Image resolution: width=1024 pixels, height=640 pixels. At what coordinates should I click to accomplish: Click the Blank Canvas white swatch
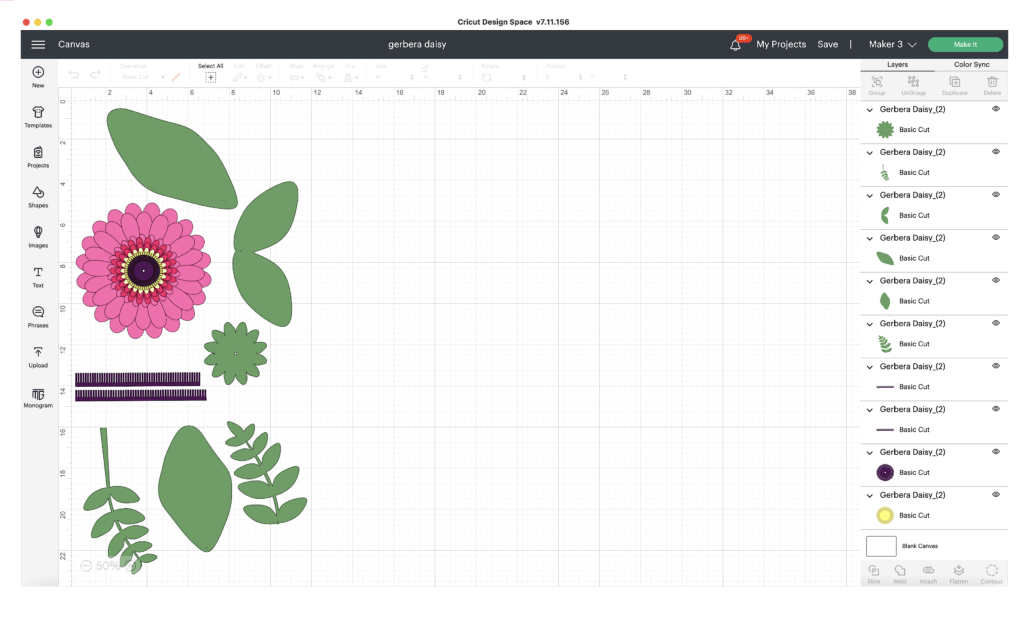coord(881,546)
